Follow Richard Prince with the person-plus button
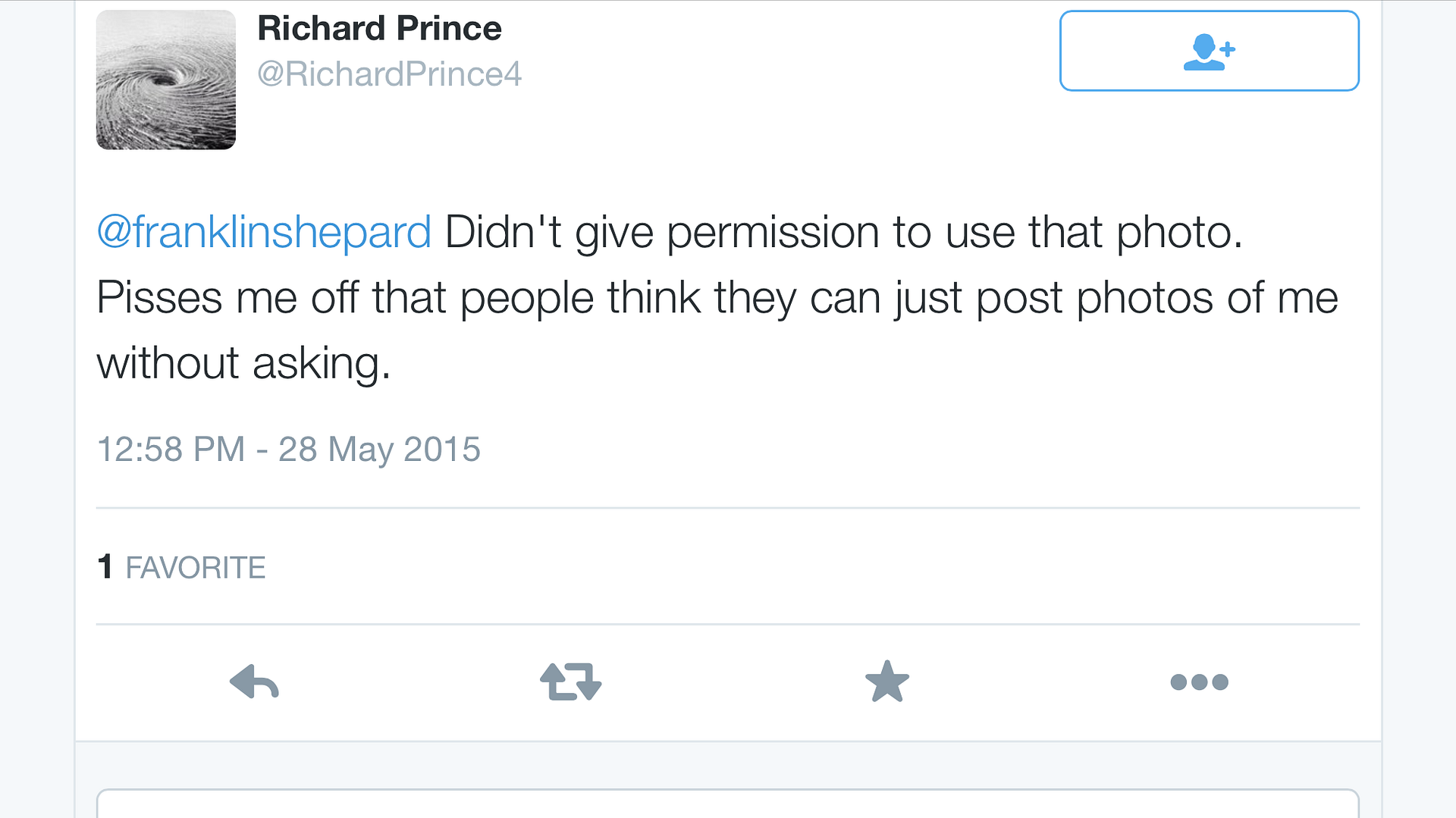The height and width of the screenshot is (818, 1456). (x=1209, y=51)
